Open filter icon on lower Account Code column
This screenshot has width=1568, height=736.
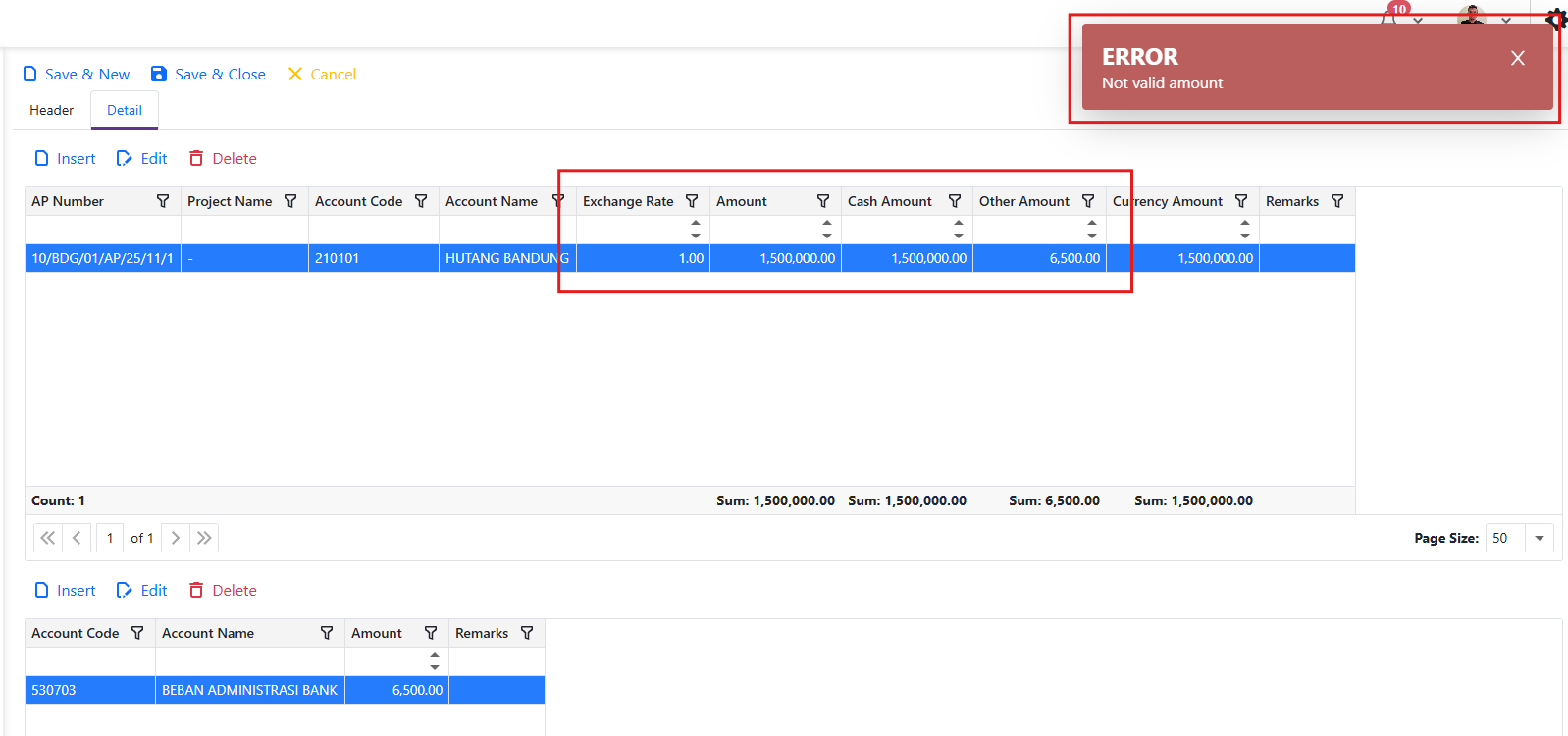tap(137, 633)
